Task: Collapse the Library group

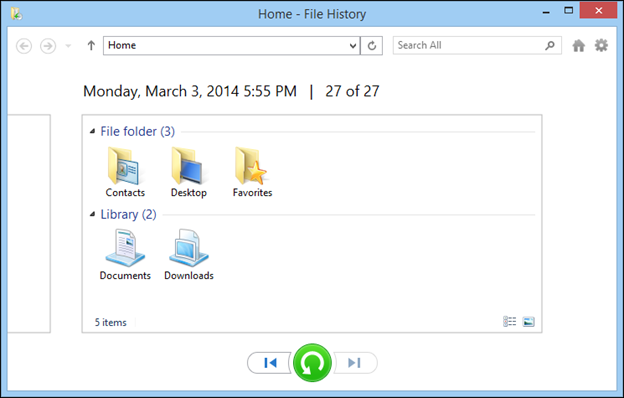Action: pos(92,215)
